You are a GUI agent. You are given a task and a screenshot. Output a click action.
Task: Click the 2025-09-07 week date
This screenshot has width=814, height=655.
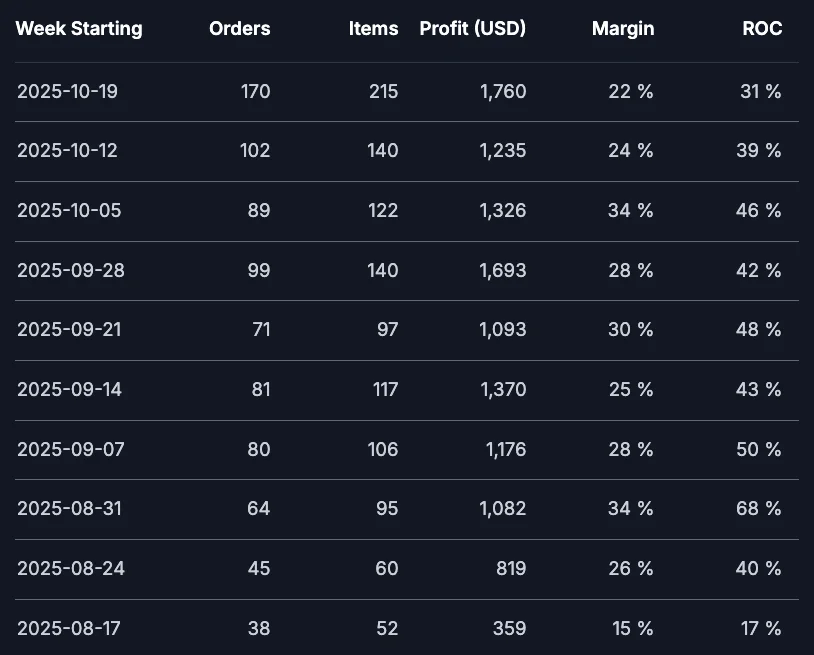tap(70, 450)
